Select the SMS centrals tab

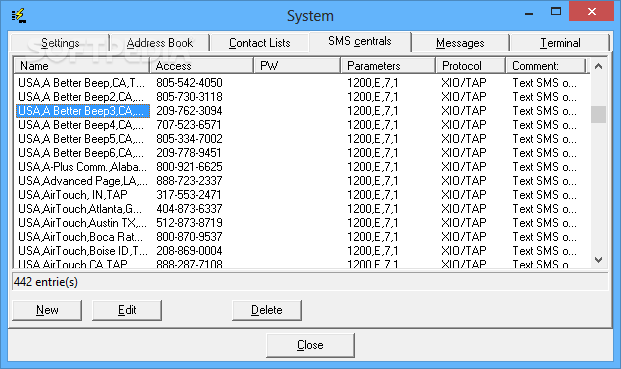coord(360,41)
